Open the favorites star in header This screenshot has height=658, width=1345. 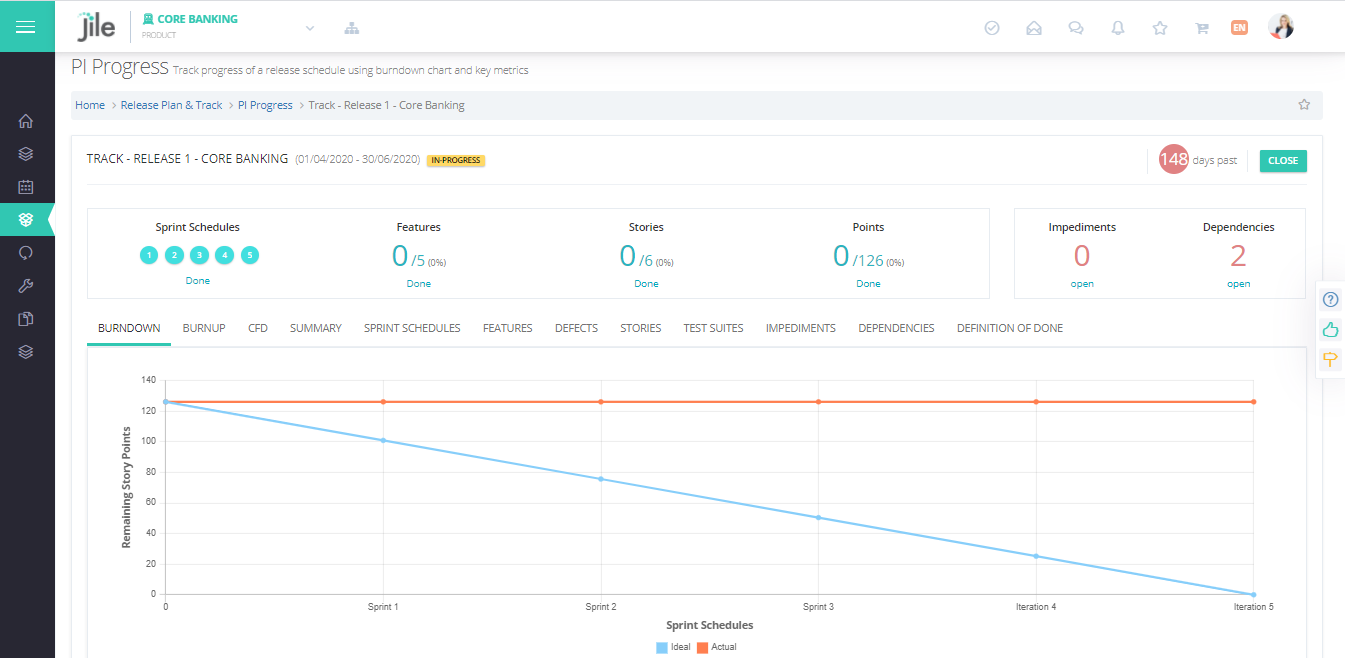coord(1160,28)
